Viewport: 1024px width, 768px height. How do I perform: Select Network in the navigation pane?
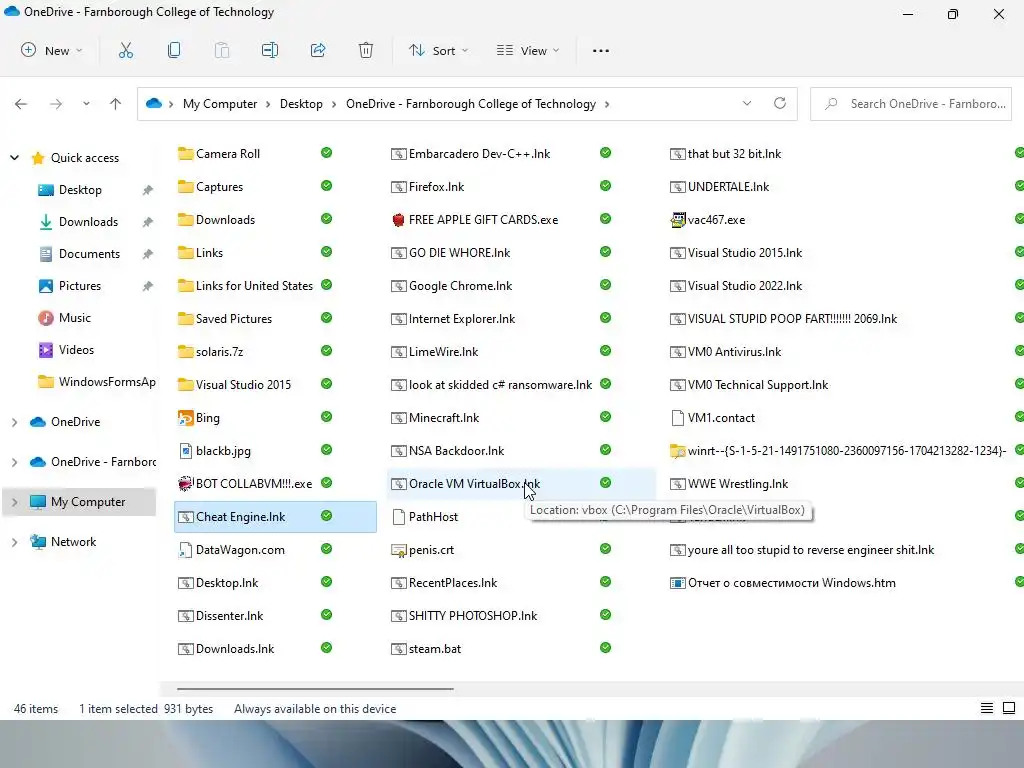click(73, 542)
